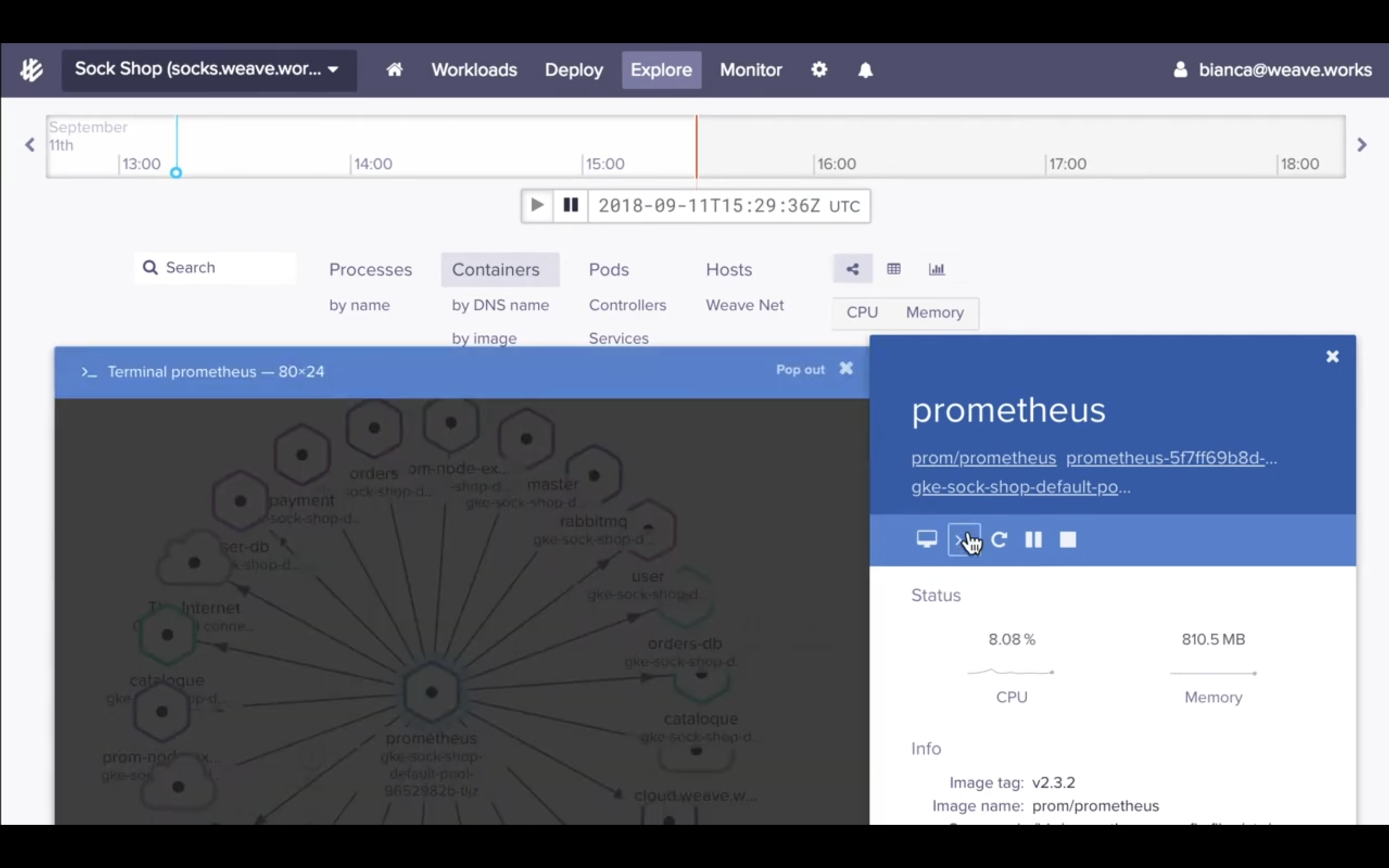Viewport: 1389px width, 868px height.
Task: Open prom/prometheus image link
Action: pos(983,458)
